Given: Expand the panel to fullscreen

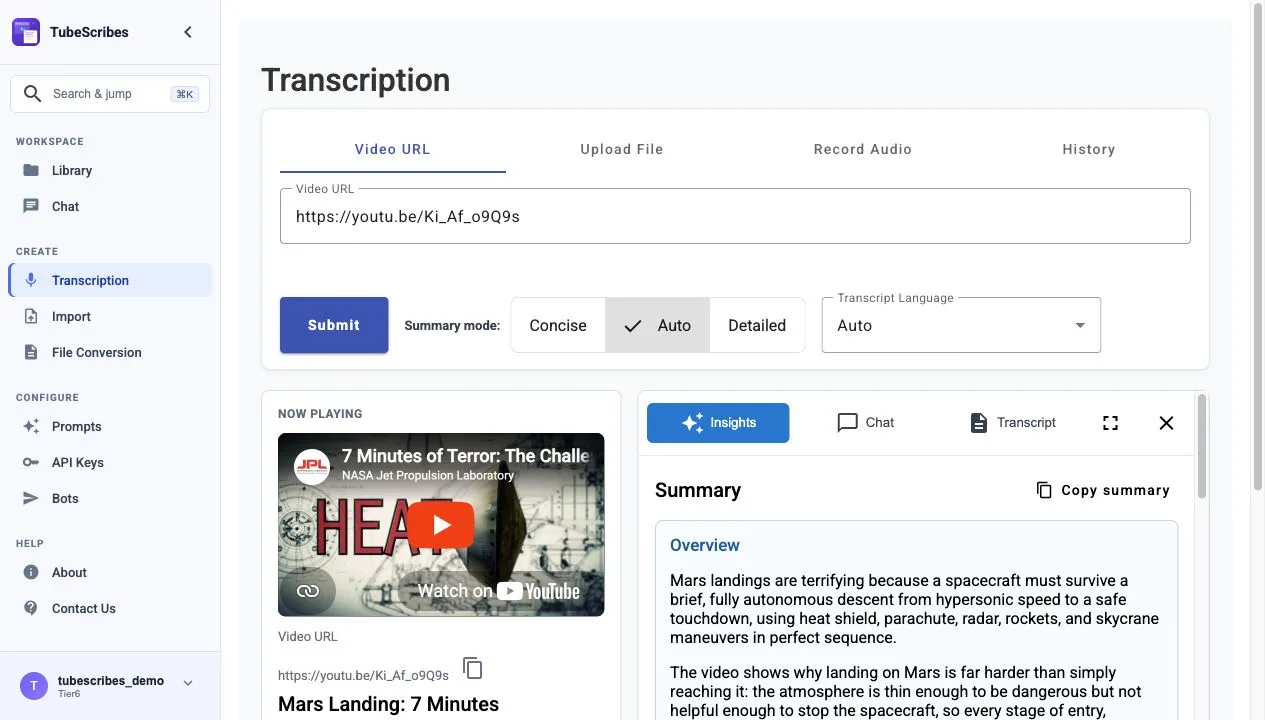Looking at the screenshot, I should 1110,423.
